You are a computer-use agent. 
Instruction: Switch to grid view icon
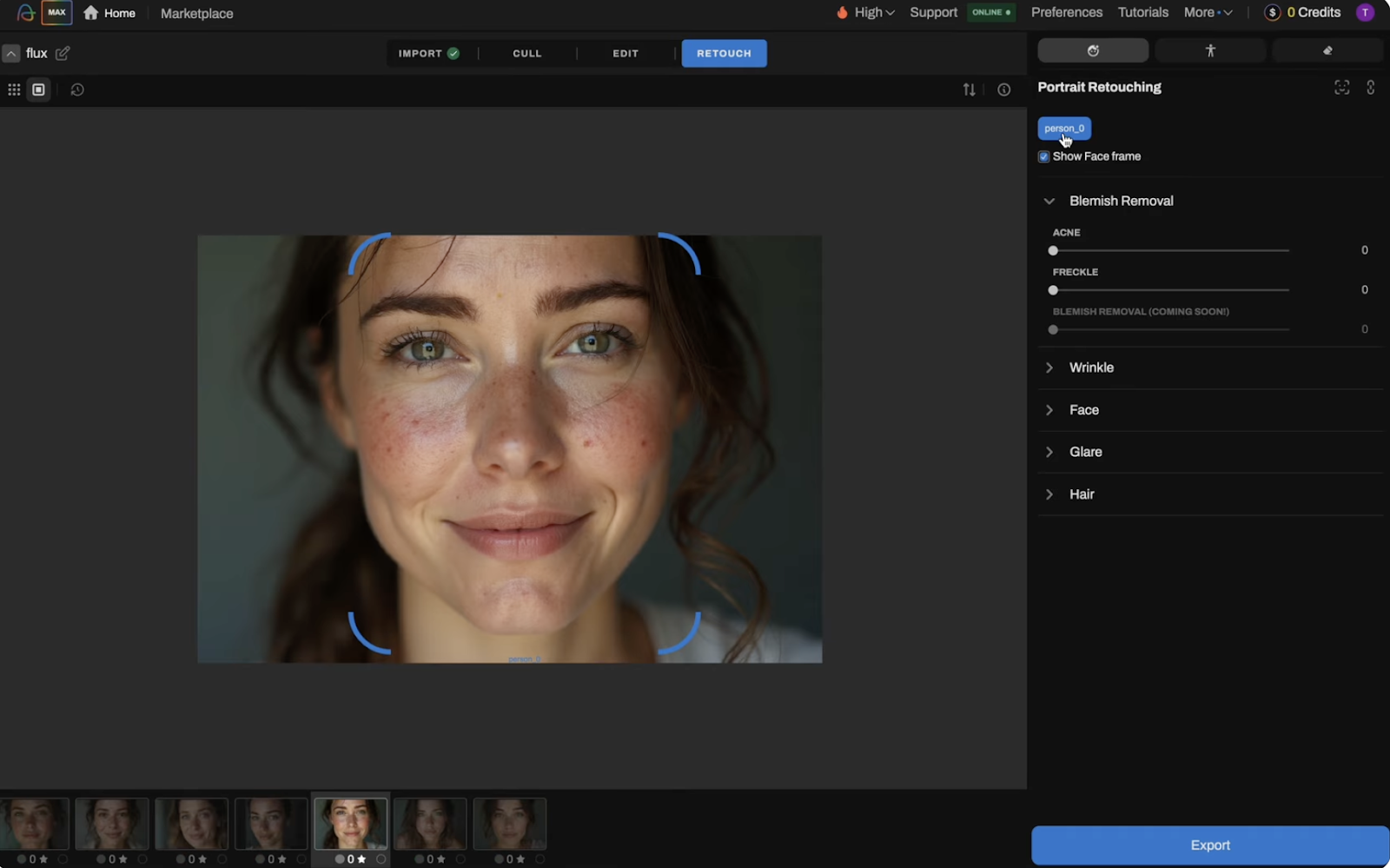coord(14,89)
